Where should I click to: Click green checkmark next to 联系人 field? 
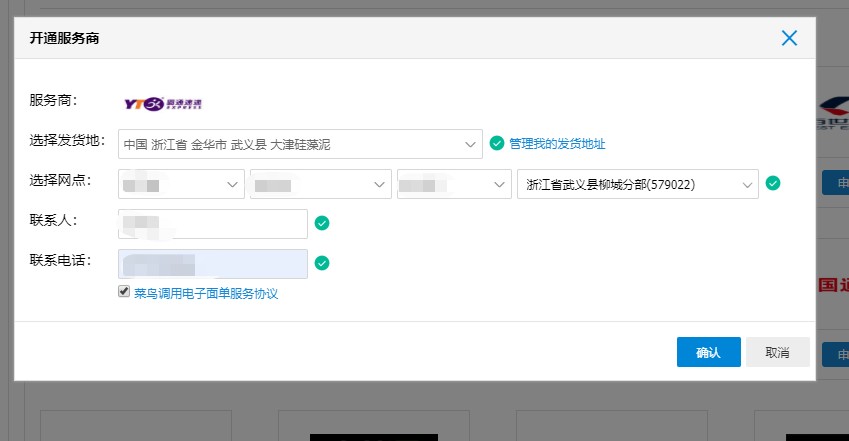click(x=322, y=223)
